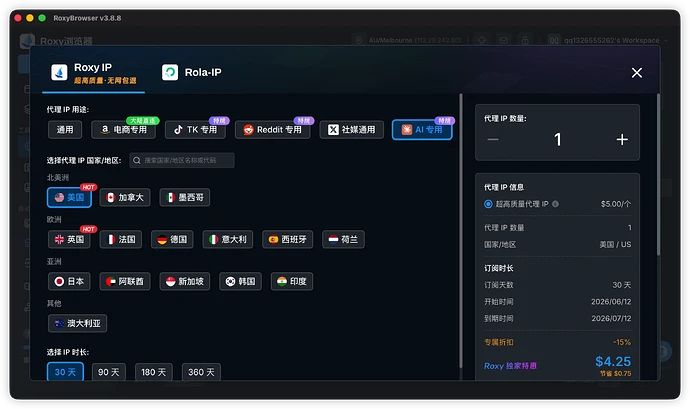Select the Reddit 专用 usage option

[x=272, y=129]
